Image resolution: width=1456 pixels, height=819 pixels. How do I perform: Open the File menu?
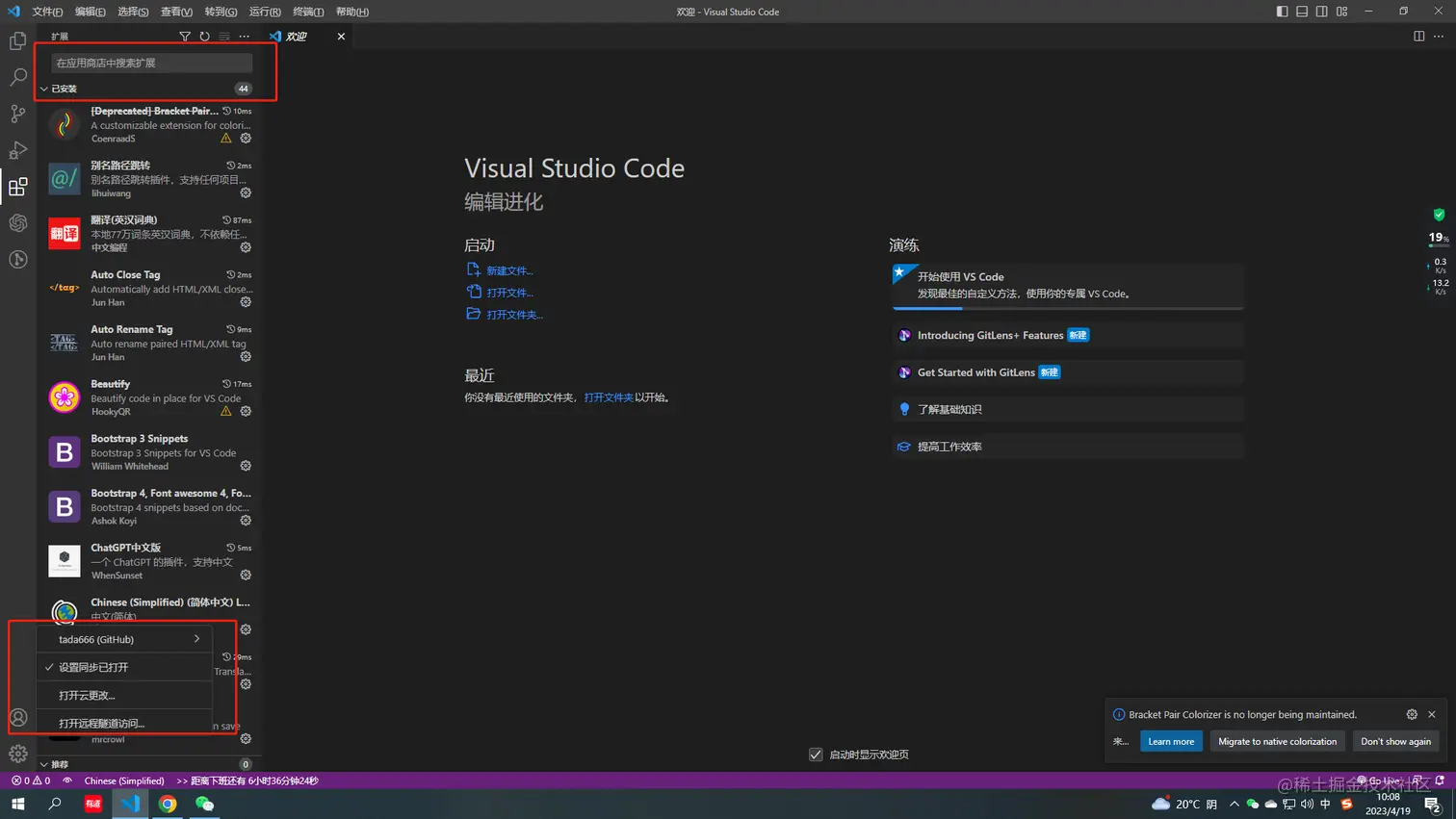47,12
